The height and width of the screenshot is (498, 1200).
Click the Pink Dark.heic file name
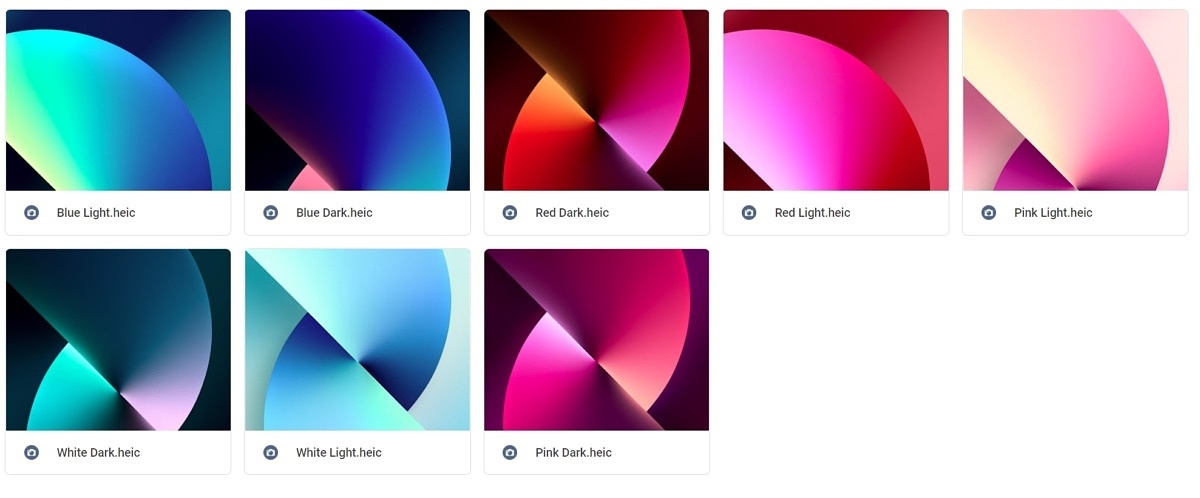point(573,453)
